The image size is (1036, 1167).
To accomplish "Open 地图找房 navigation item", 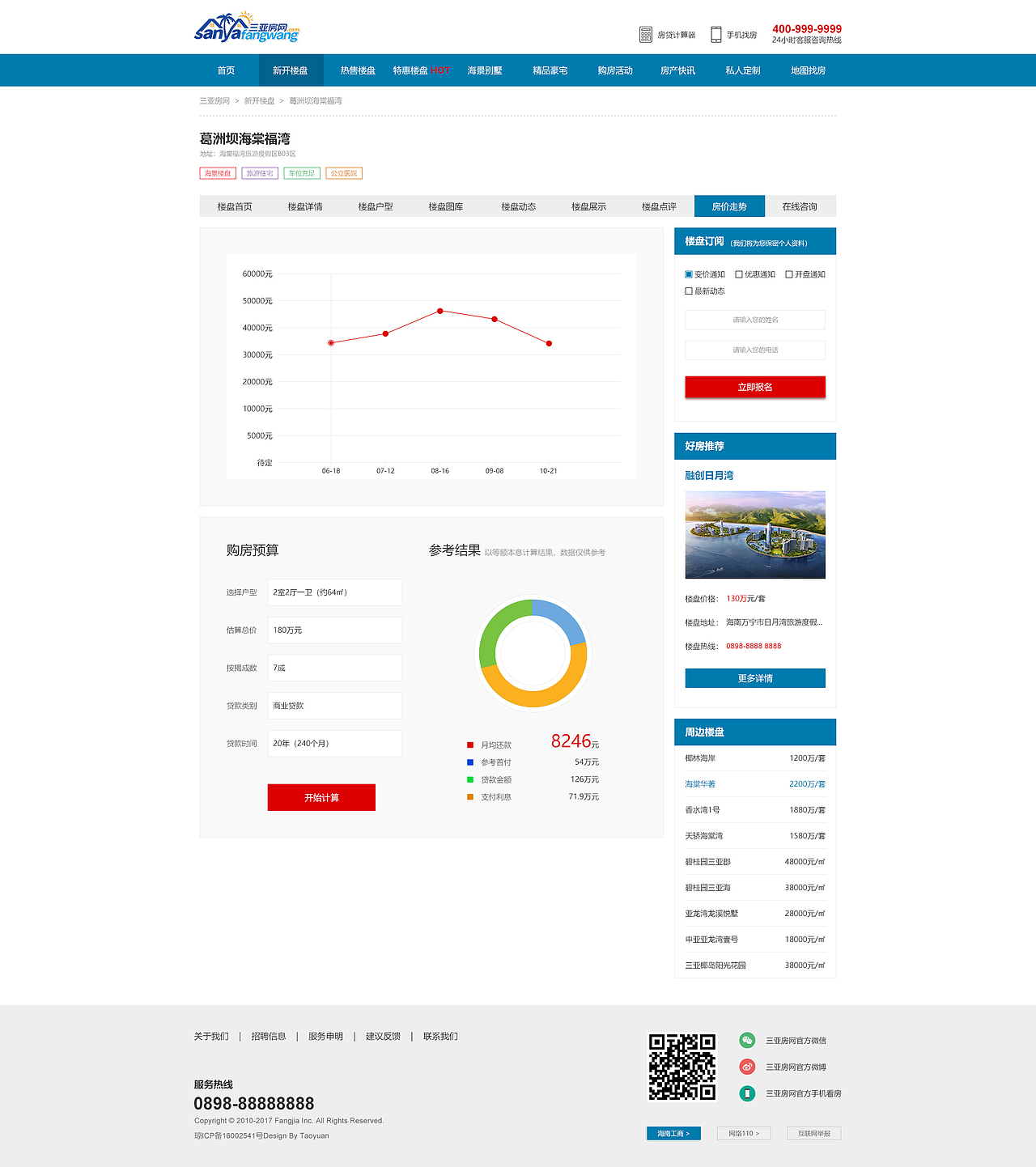I will [808, 70].
